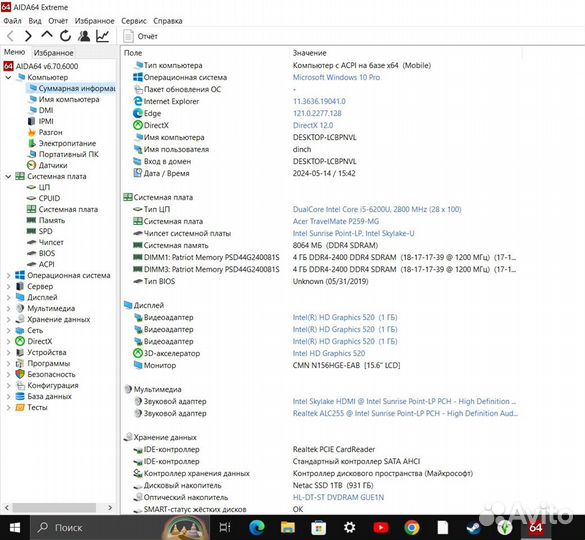Select the SPD memory icon item
Viewport: 585px width, 540px height.
tap(32, 231)
